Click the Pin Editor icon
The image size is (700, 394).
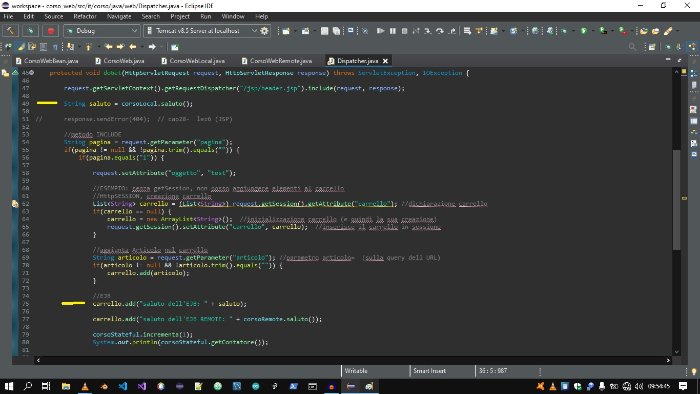tap(175, 46)
